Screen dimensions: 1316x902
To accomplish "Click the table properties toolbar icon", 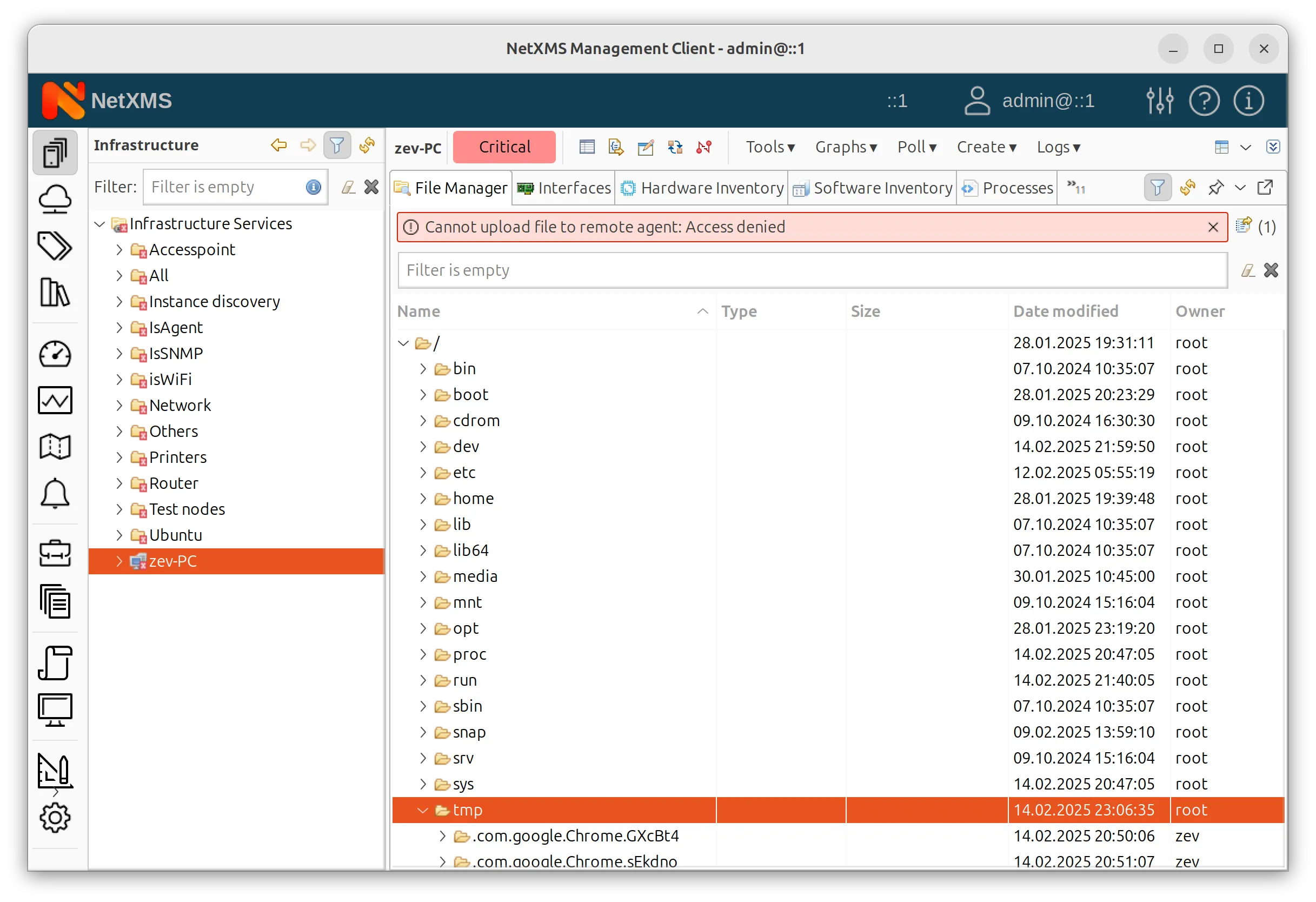I will coord(586,147).
